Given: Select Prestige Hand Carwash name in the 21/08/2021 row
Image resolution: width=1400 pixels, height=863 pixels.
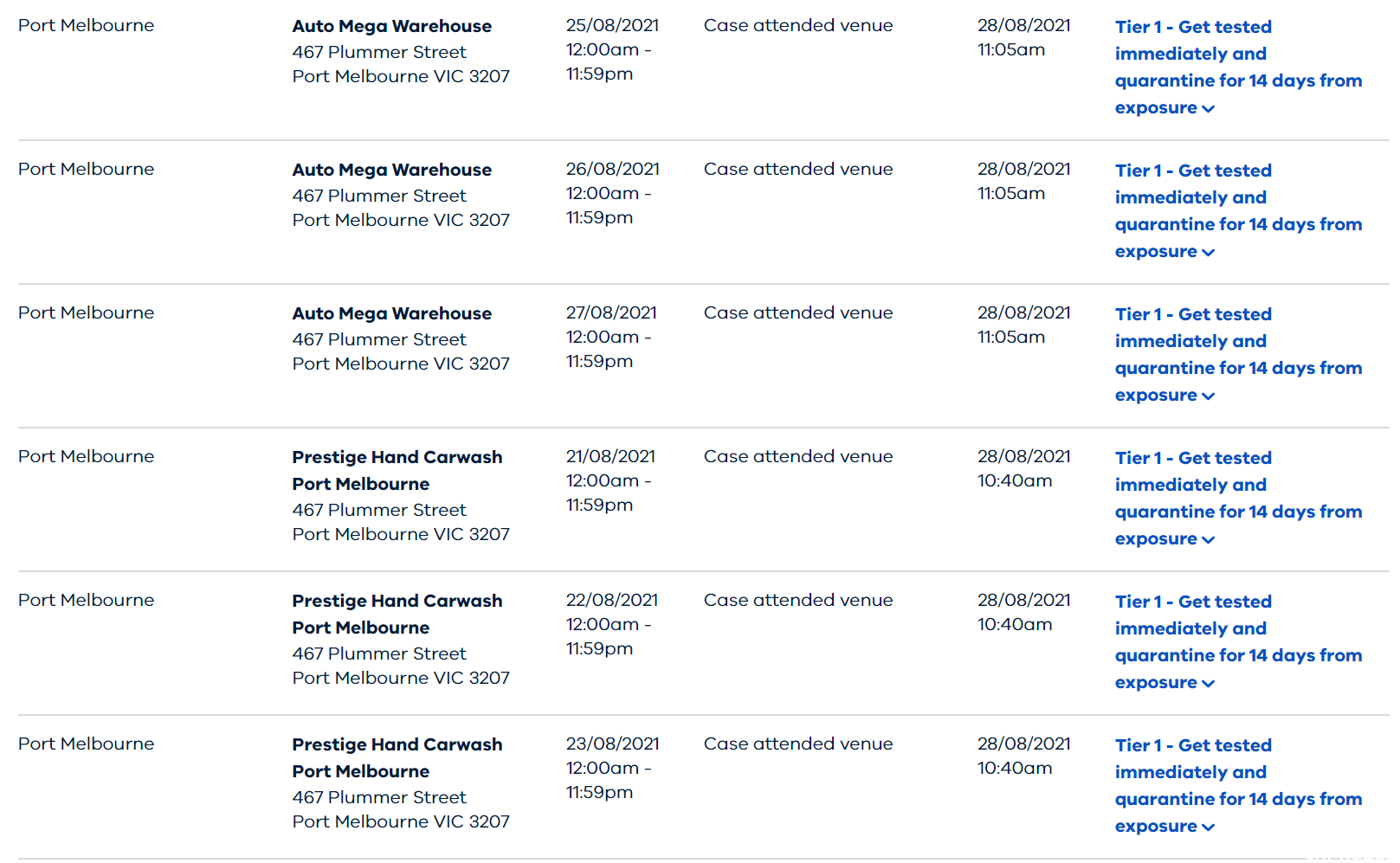Looking at the screenshot, I should click(397, 470).
